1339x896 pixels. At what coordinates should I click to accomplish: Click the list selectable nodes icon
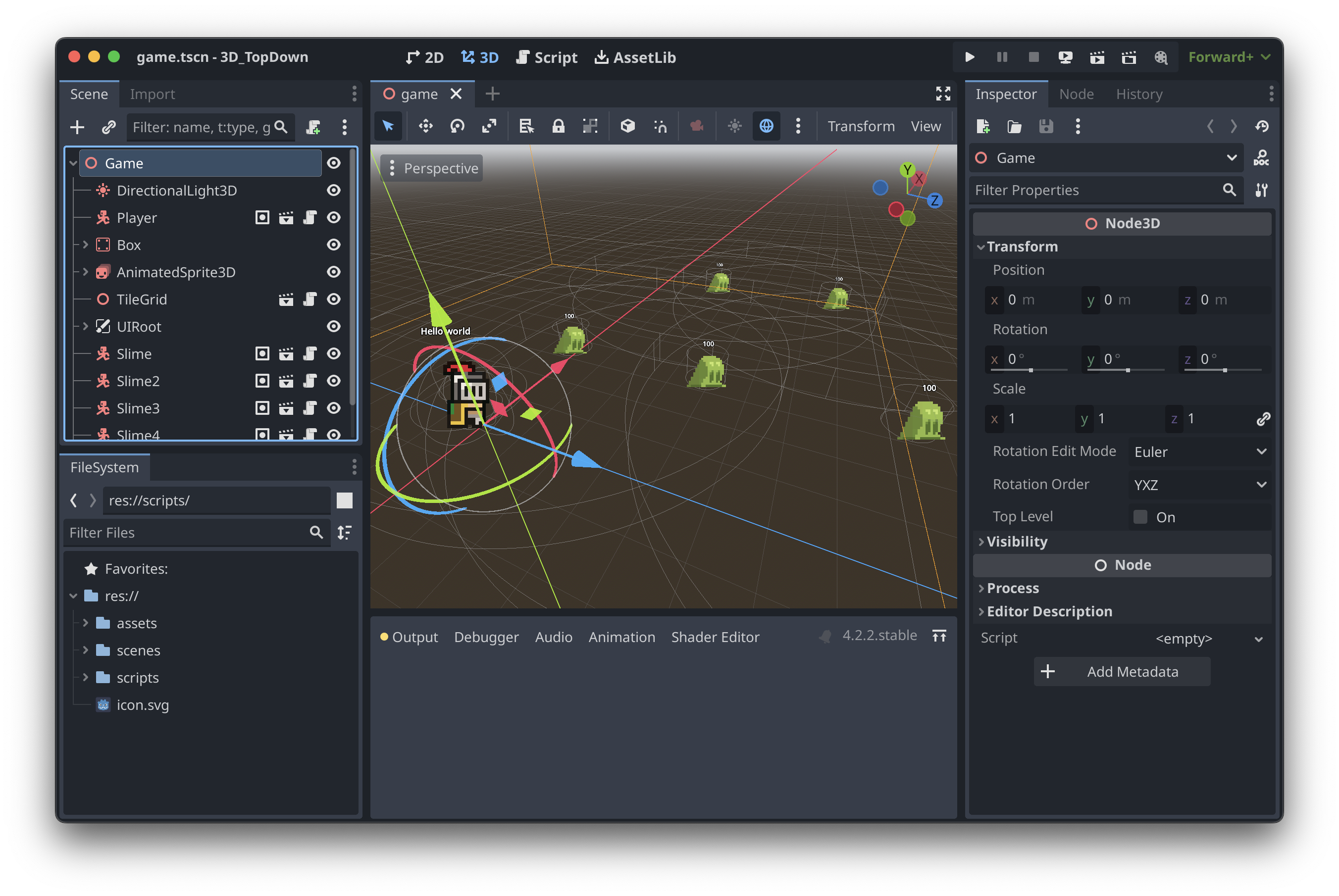(526, 126)
